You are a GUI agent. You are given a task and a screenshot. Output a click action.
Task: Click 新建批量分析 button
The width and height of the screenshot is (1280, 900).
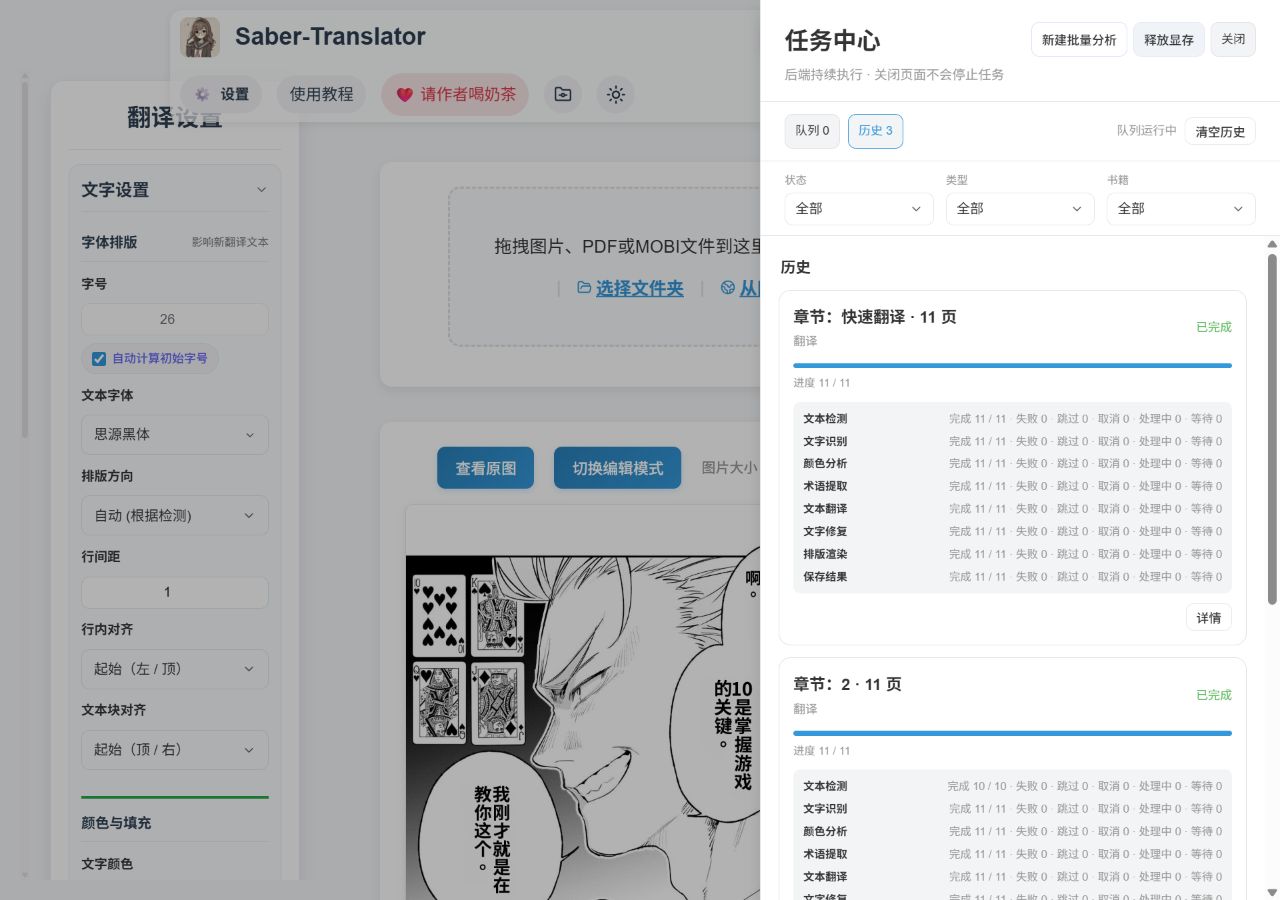click(1079, 40)
